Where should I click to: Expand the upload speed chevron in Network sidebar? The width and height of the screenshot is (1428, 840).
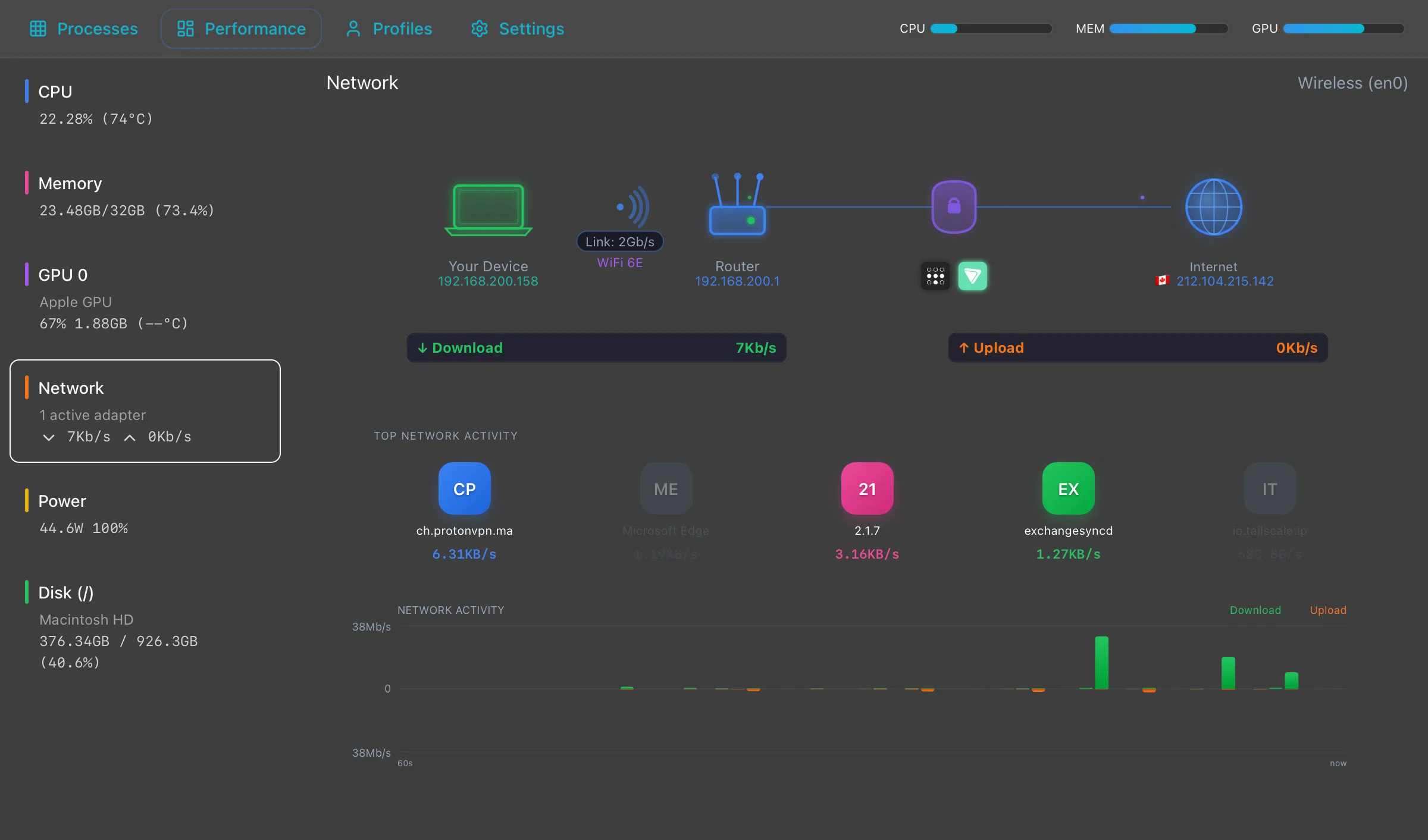click(129, 437)
